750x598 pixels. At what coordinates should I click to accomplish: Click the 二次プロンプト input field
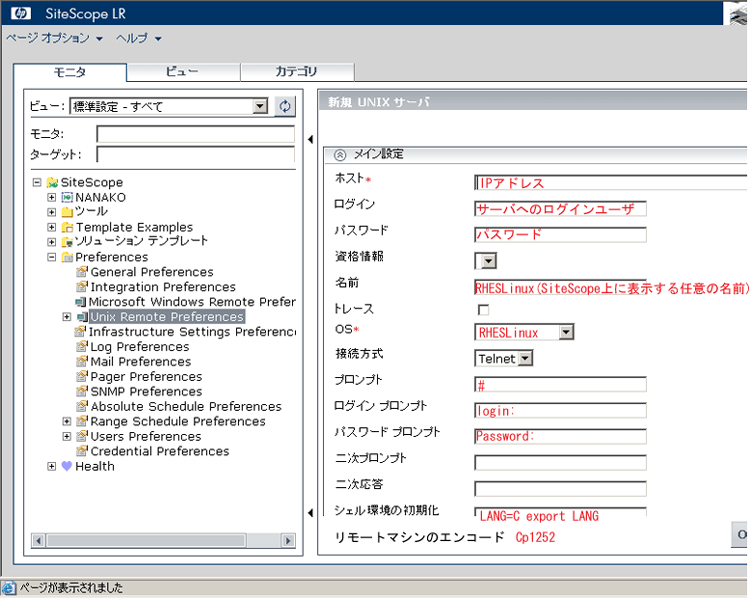click(x=561, y=463)
